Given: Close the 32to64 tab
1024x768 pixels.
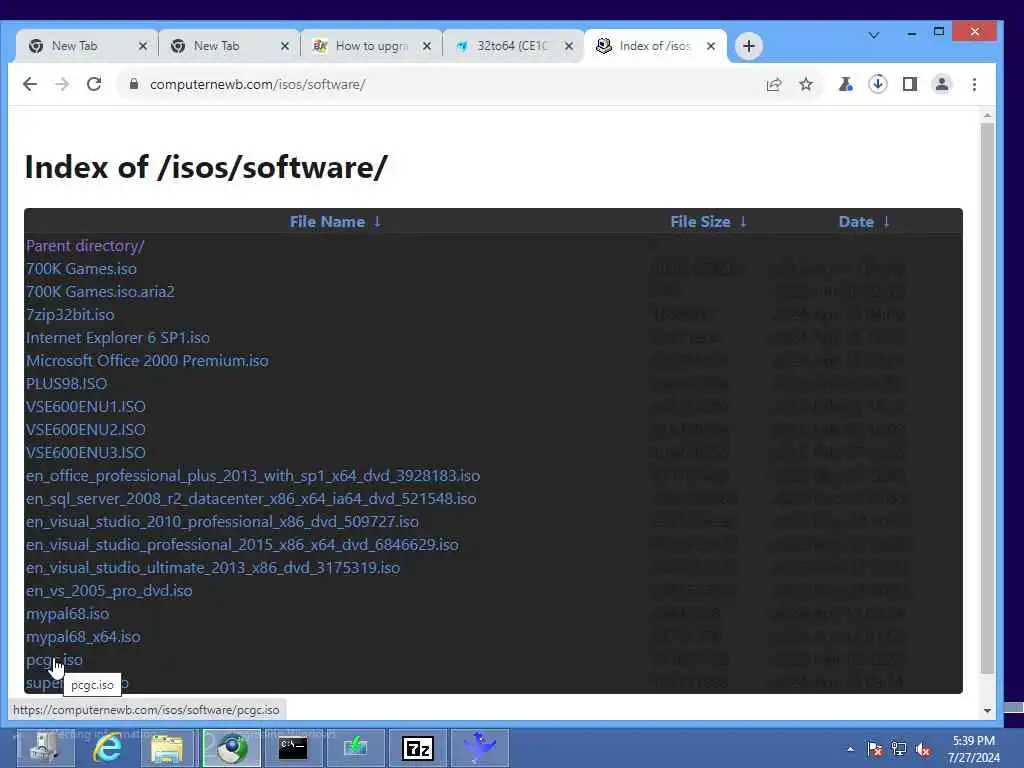Looking at the screenshot, I should [x=569, y=46].
